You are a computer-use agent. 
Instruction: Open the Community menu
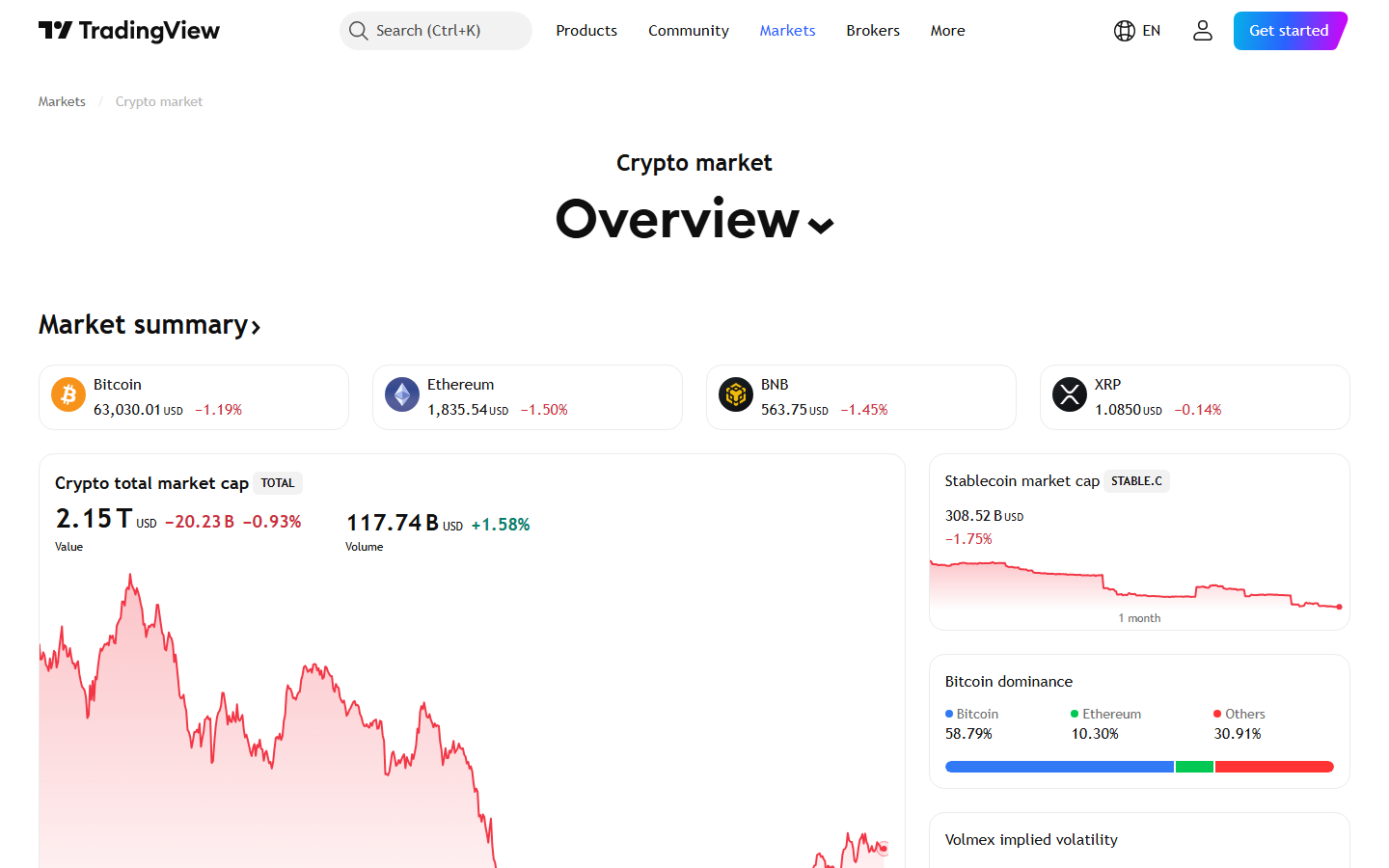coord(689,31)
